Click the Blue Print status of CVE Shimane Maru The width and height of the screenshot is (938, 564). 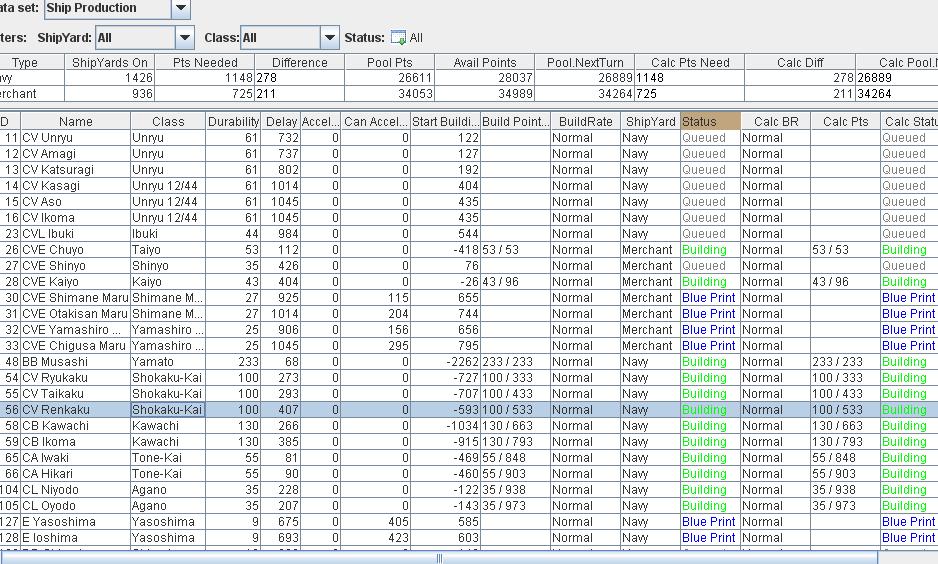click(708, 298)
